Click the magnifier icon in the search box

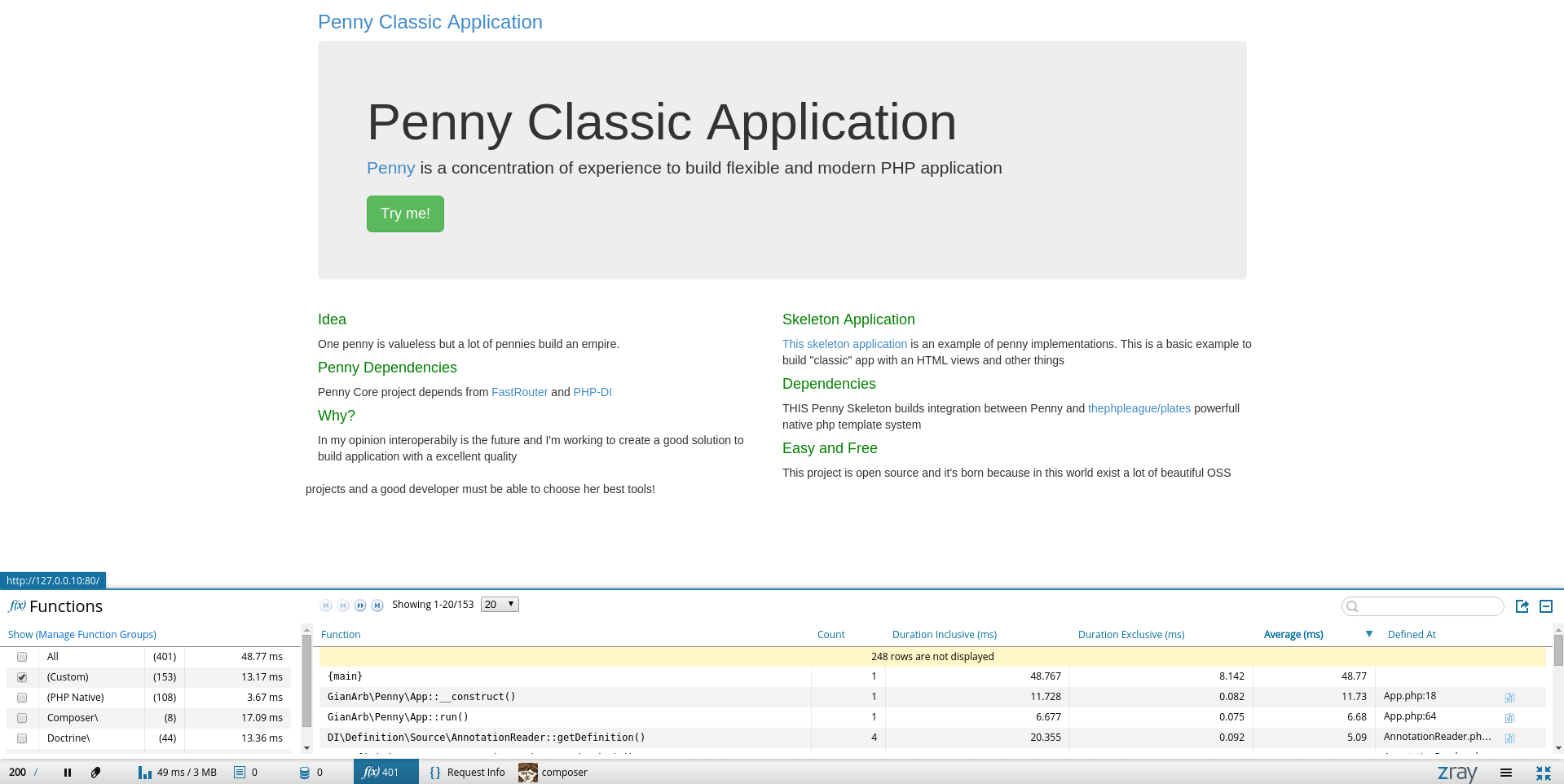[x=1353, y=606]
